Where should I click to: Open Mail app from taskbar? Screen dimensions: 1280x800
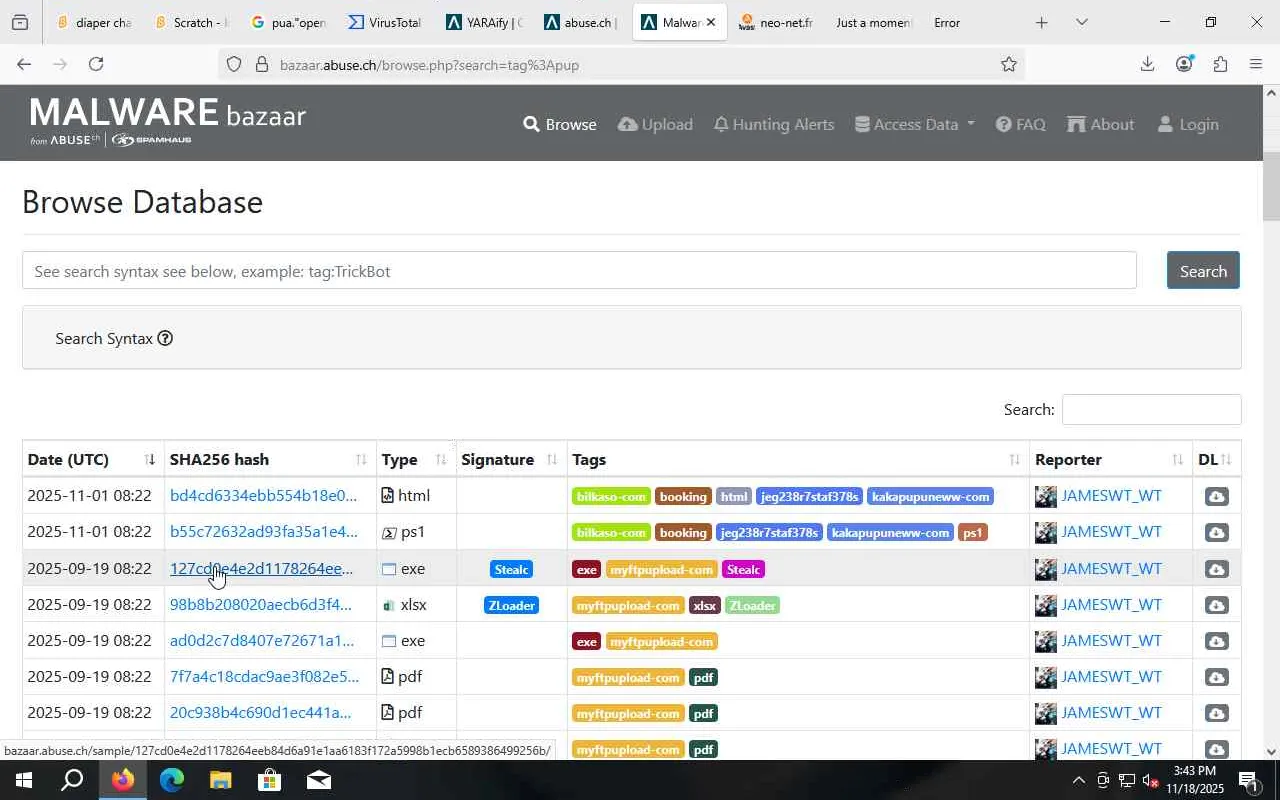click(319, 780)
